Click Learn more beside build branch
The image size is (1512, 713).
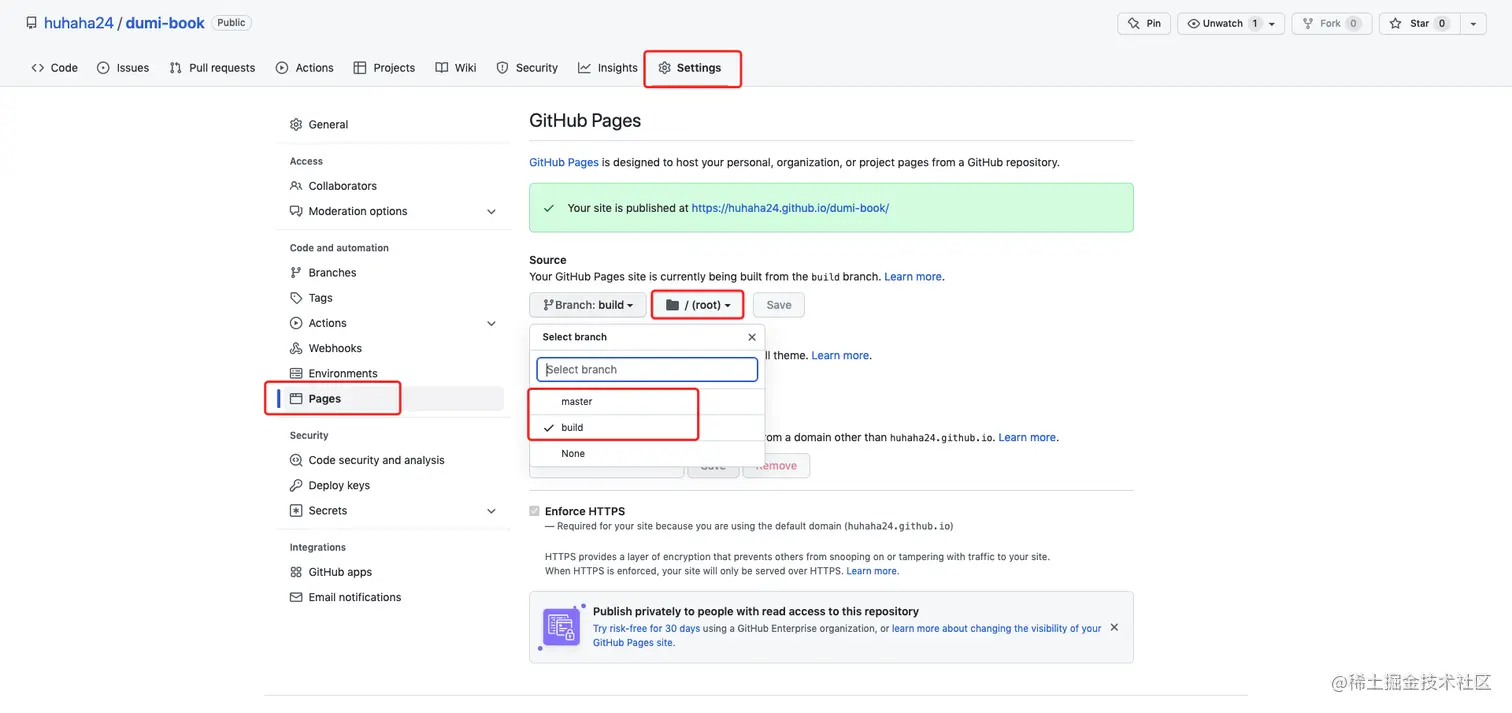pyautogui.click(x=913, y=277)
